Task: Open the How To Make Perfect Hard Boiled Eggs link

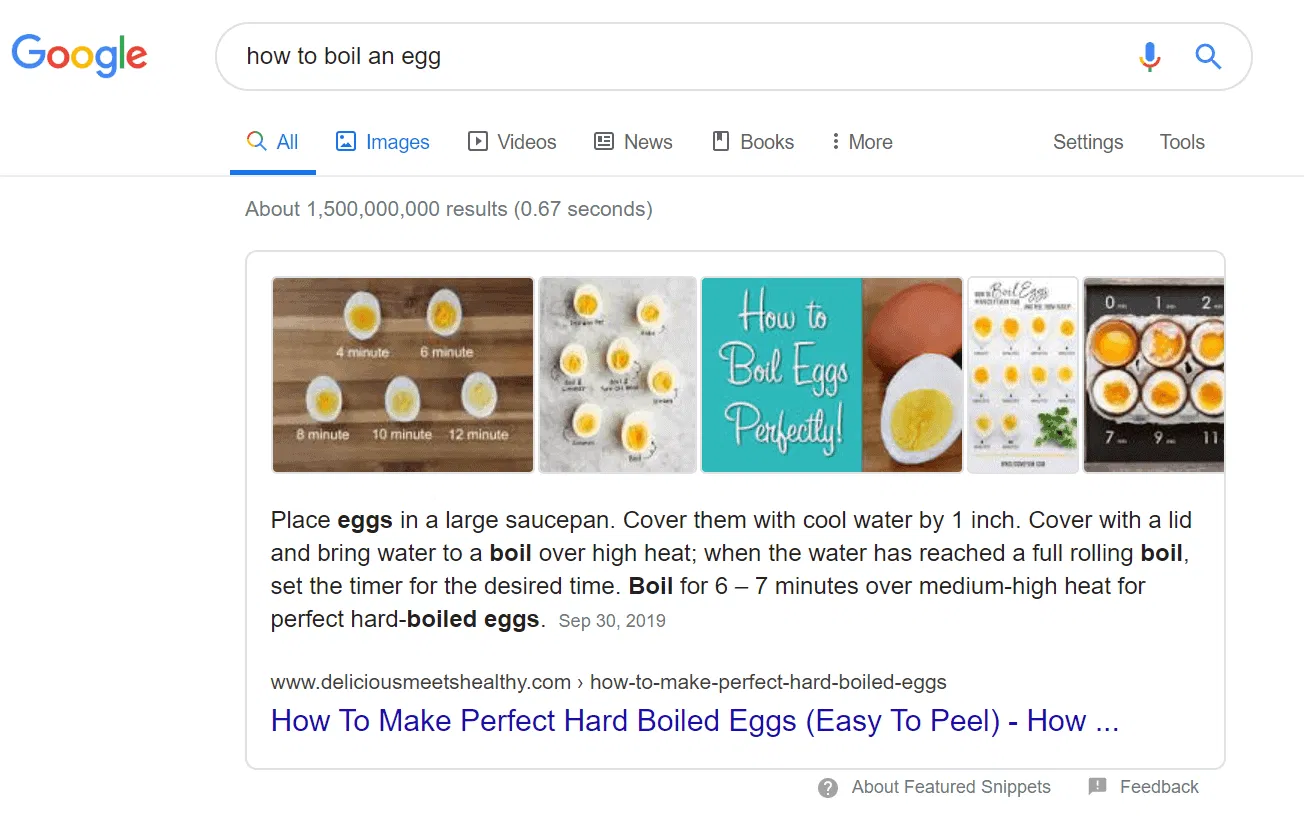Action: 694,721
